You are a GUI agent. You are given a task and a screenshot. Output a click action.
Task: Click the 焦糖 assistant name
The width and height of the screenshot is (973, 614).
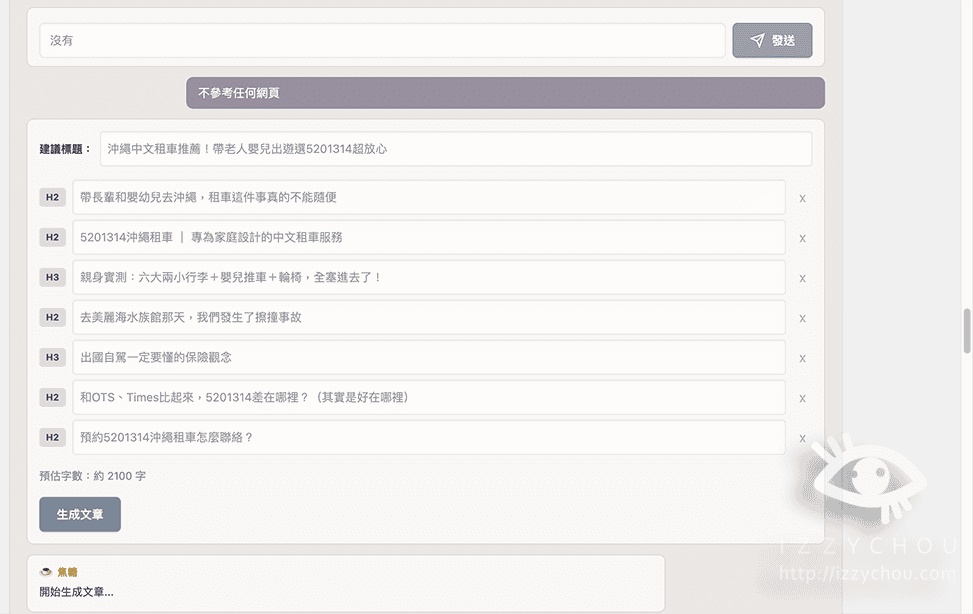tap(67, 572)
